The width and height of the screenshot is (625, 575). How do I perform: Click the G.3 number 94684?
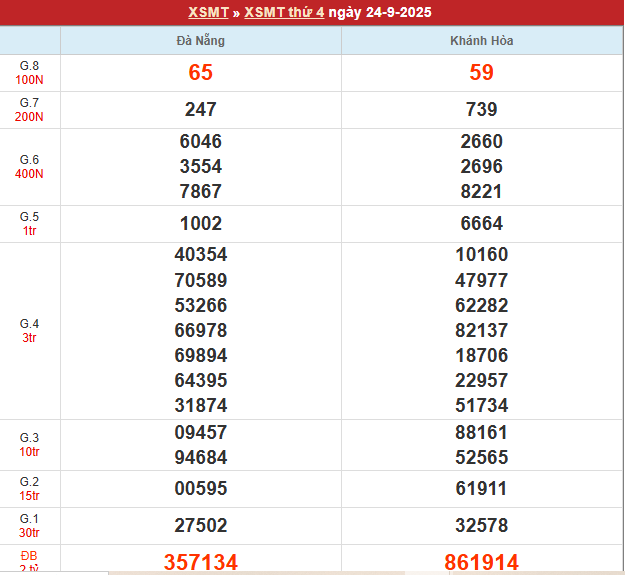[x=200, y=457]
